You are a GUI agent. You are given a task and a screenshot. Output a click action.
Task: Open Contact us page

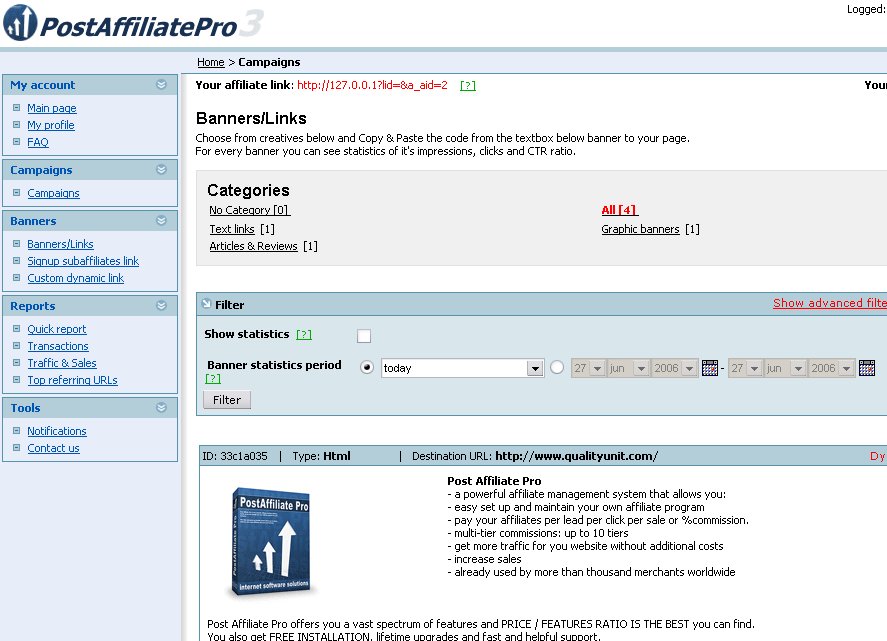53,448
